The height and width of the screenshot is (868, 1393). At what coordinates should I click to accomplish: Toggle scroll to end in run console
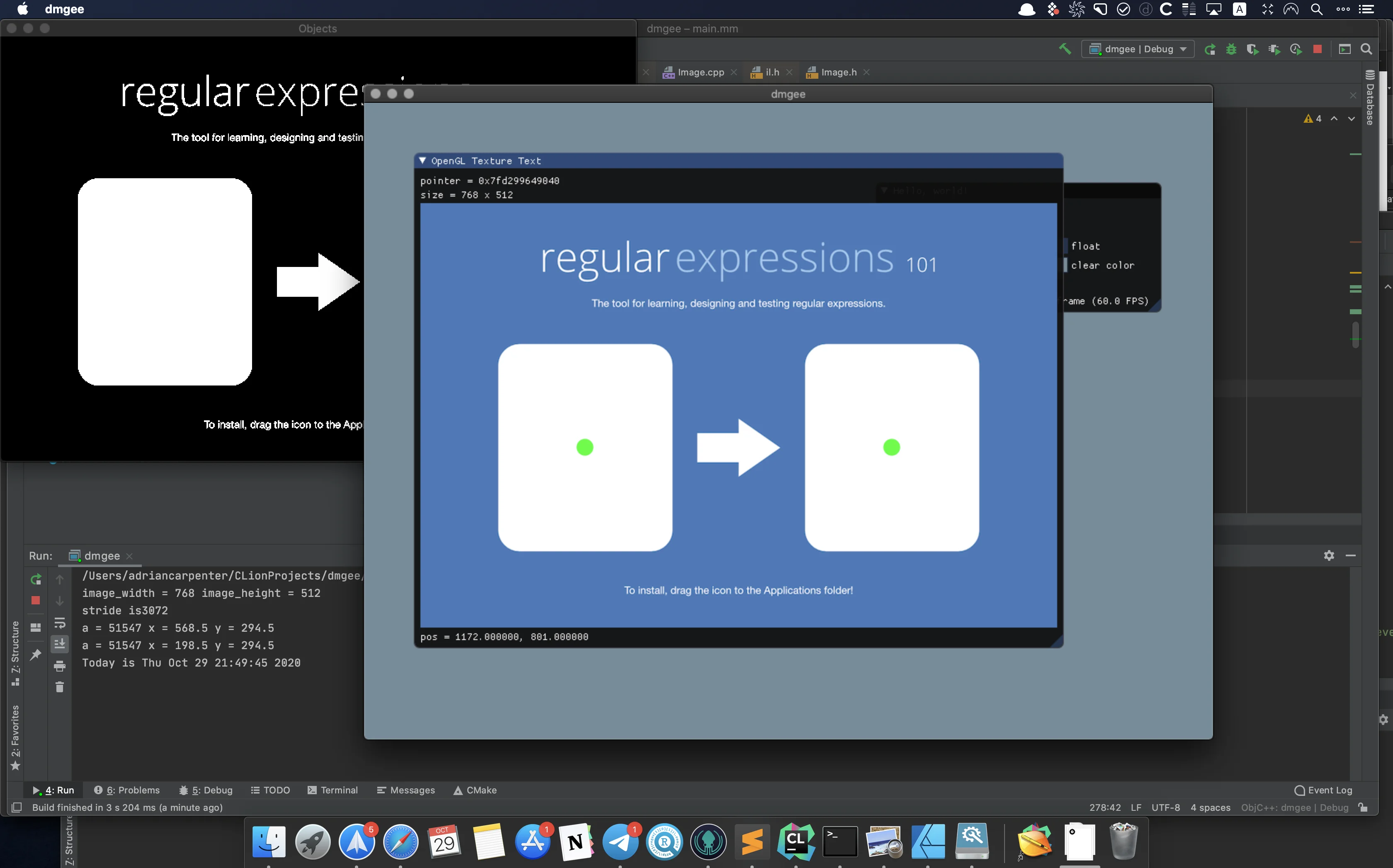60,644
